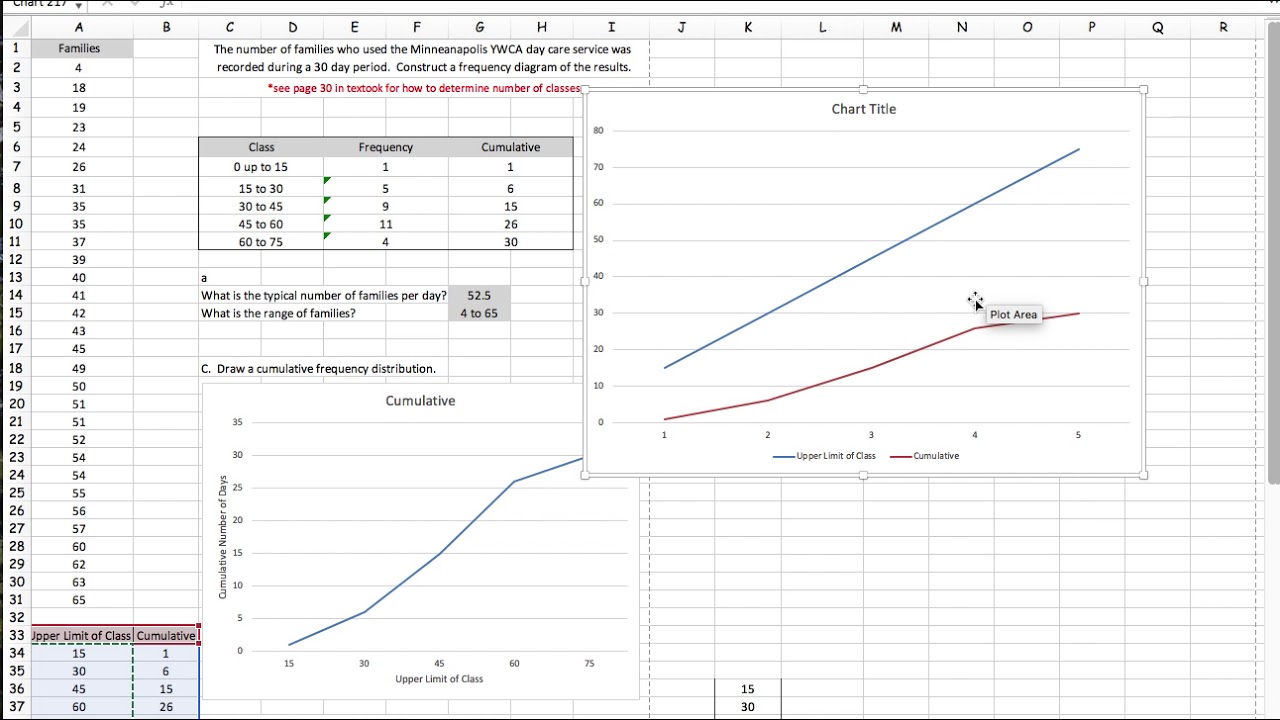
Task: Select row 12 header
Action: [x=15, y=259]
